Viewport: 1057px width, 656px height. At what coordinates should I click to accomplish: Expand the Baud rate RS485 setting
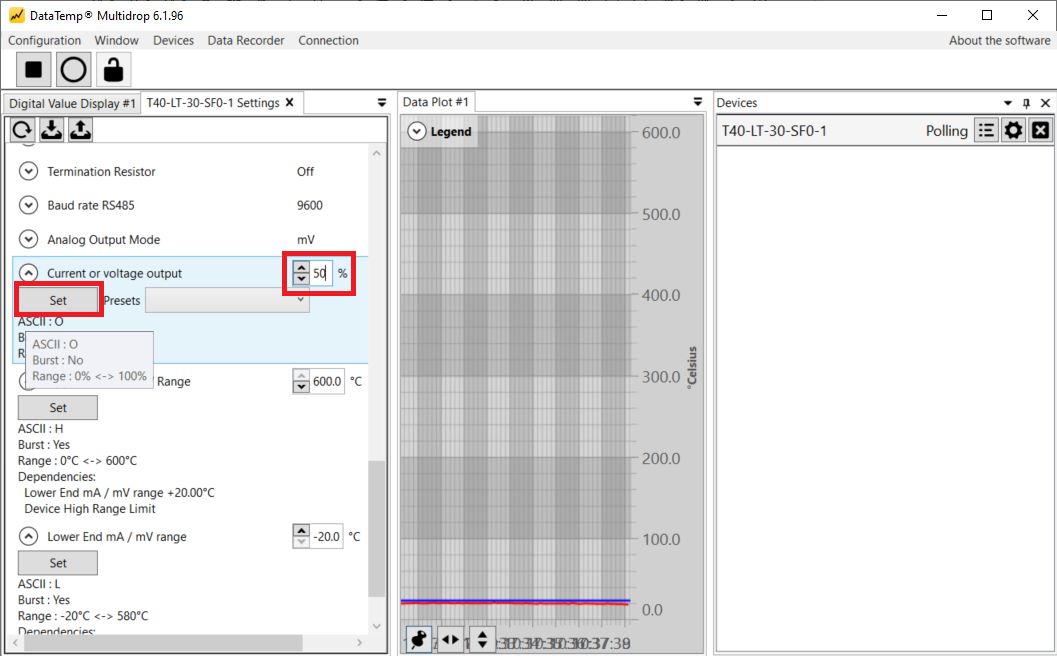tap(28, 205)
